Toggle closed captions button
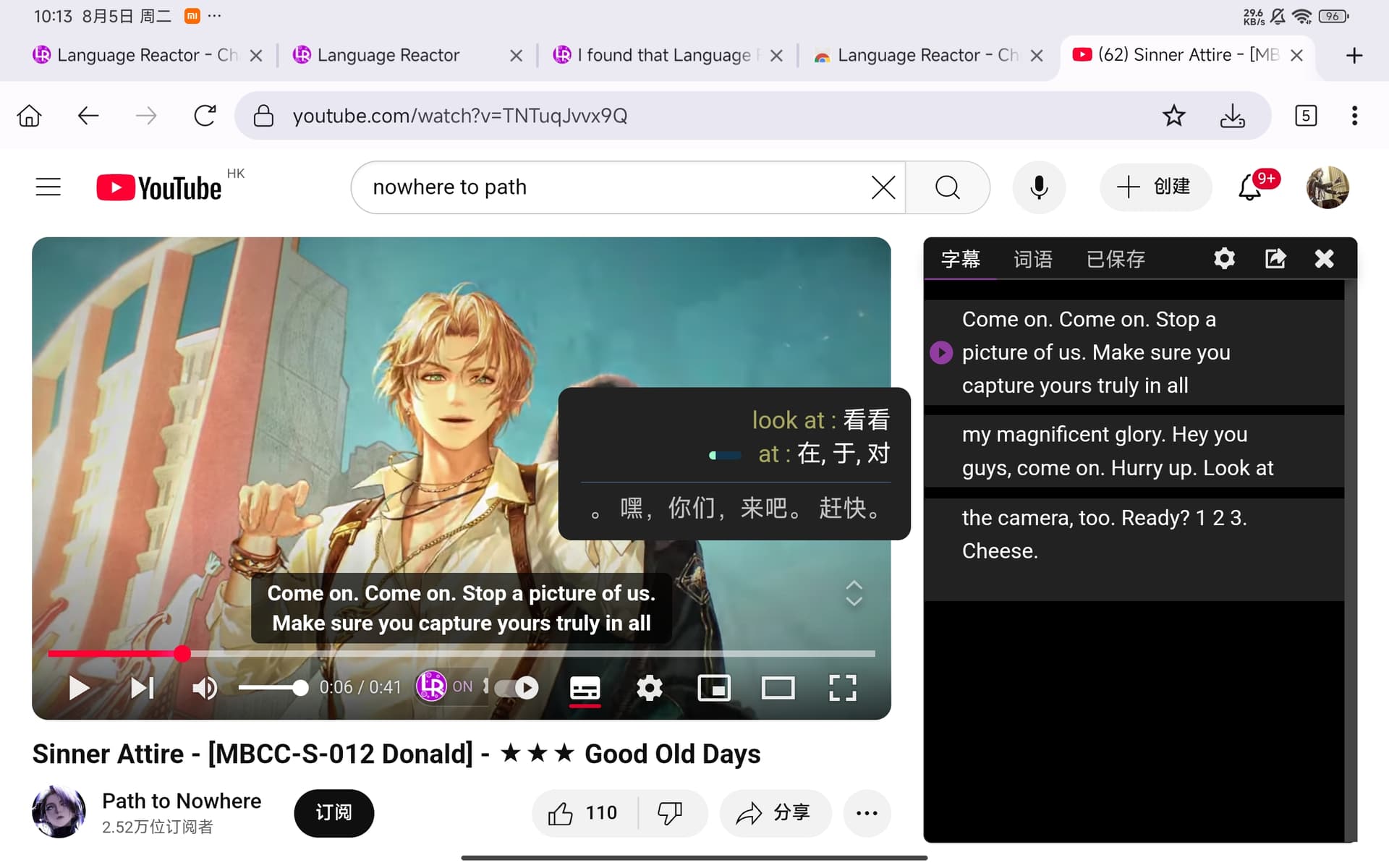 point(585,687)
